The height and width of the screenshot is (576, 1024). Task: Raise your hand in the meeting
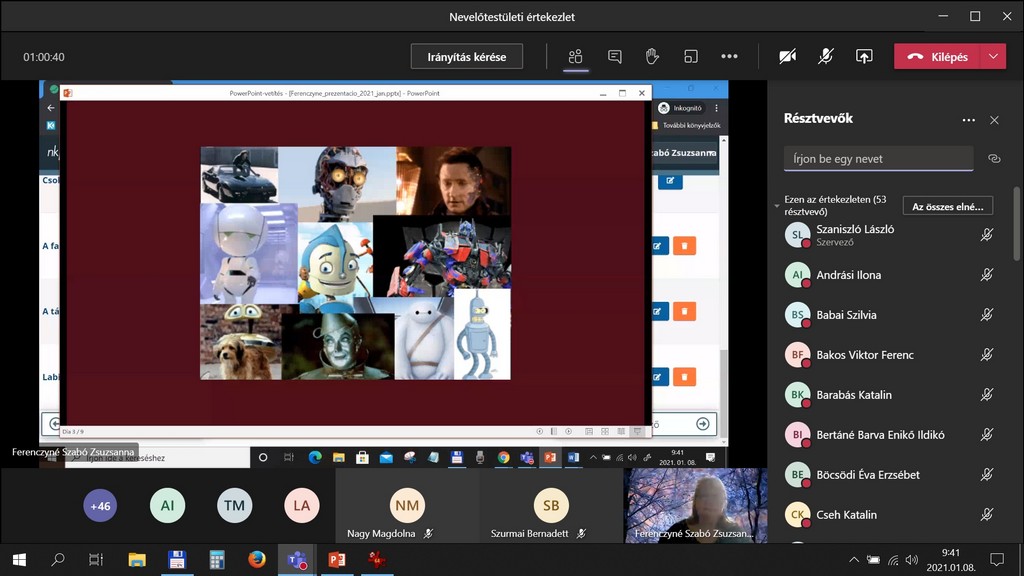[x=652, y=57]
